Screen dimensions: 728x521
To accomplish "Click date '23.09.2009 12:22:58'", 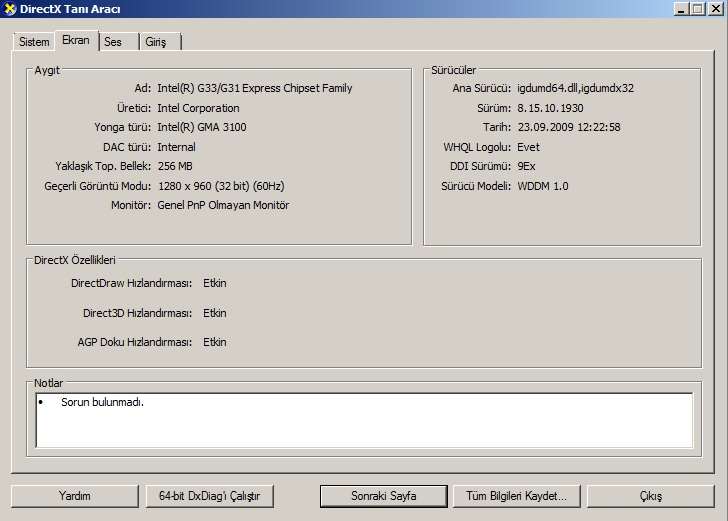I will click(x=569, y=127).
